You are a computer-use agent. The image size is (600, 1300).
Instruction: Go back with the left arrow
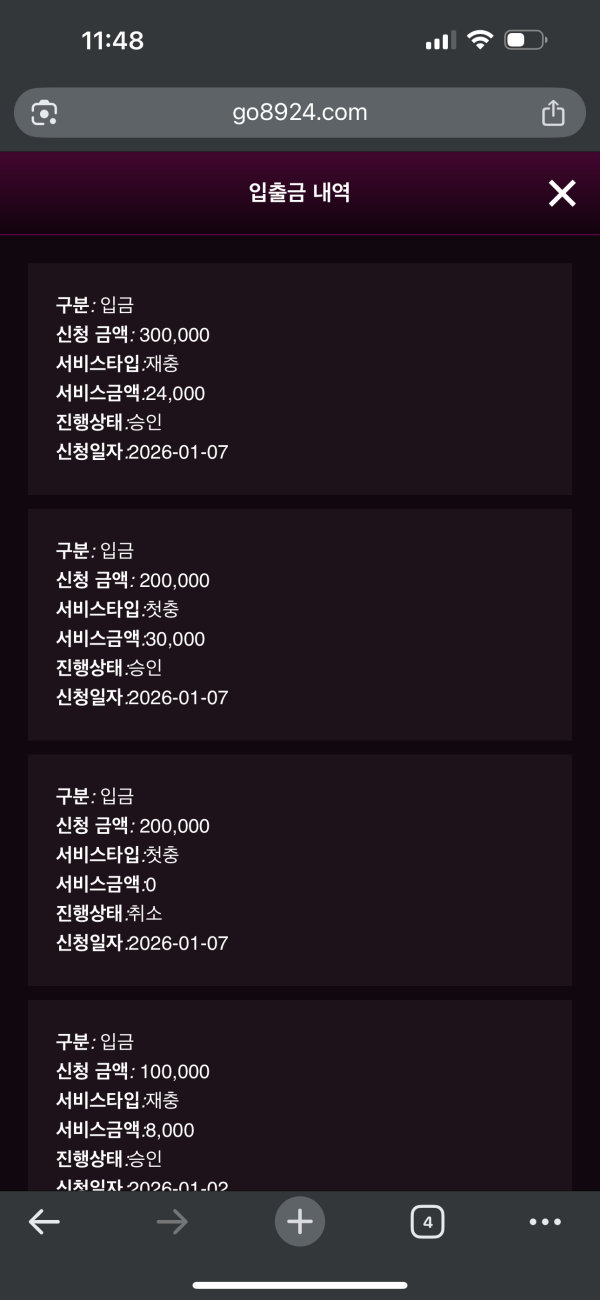coord(44,1222)
